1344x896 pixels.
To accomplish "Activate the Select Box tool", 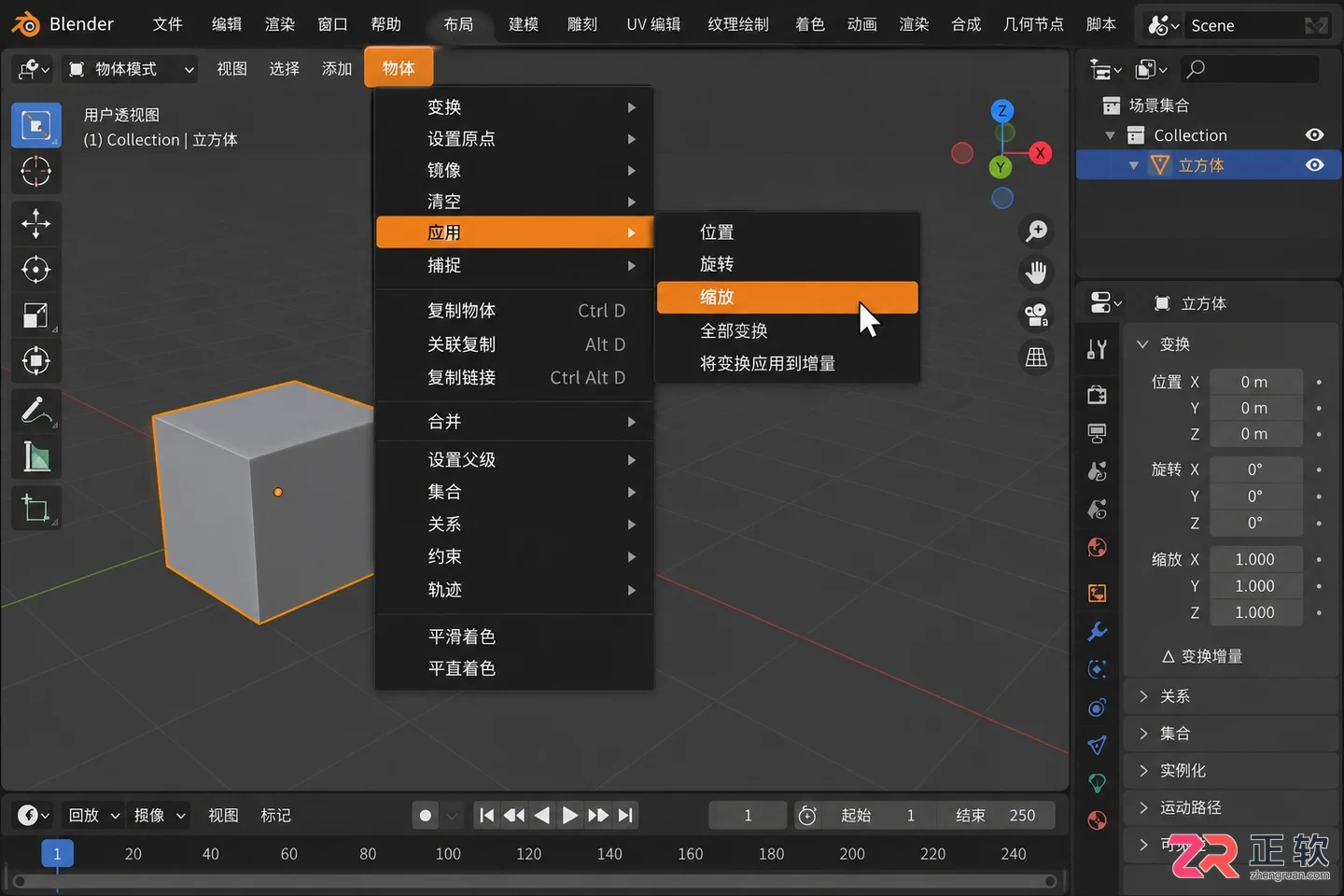I will [36, 125].
